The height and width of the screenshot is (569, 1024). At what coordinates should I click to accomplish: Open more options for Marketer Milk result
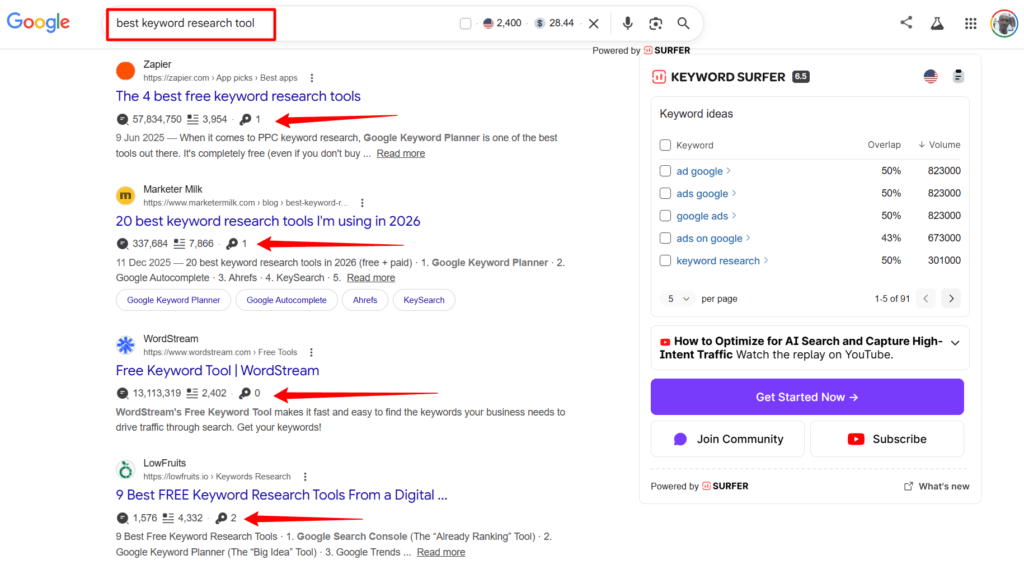(362, 203)
